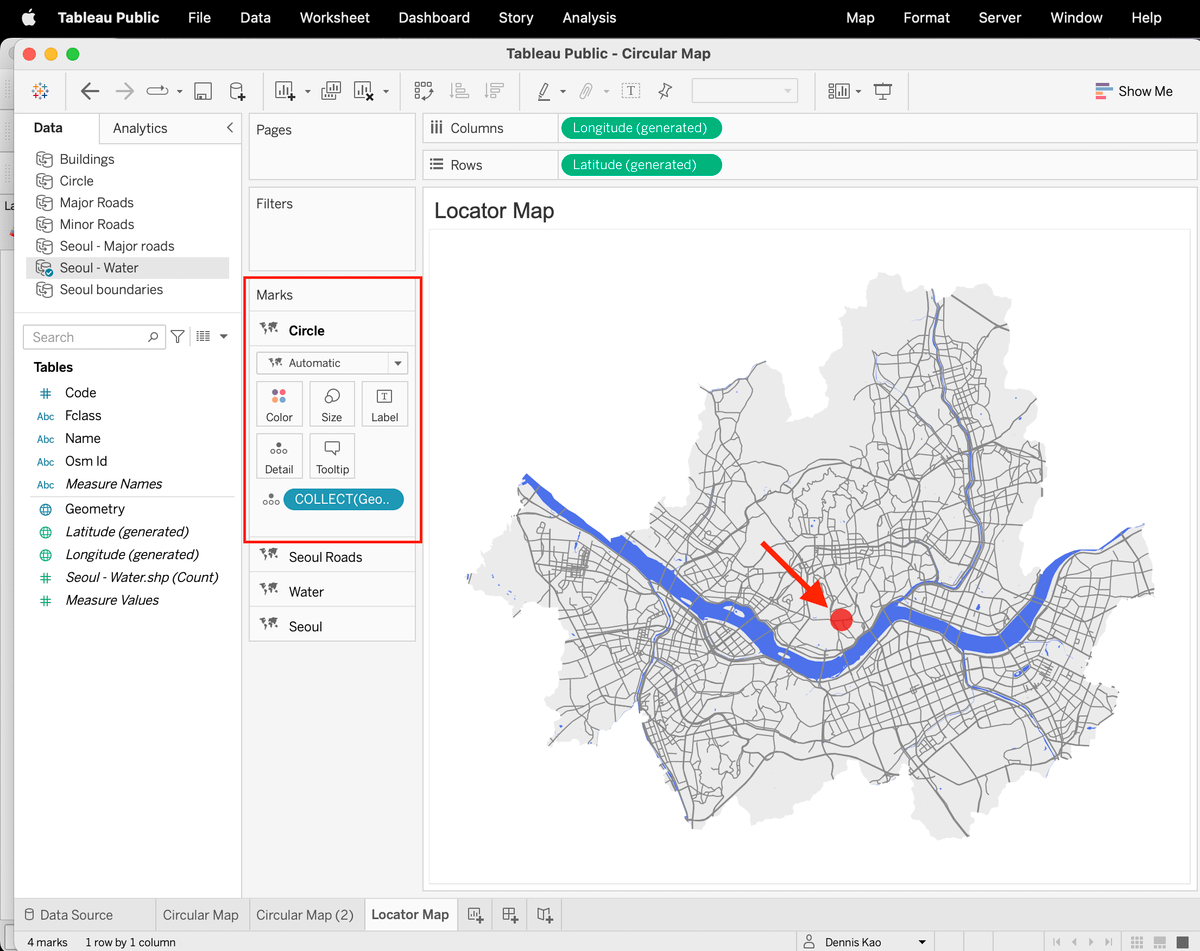Open the Circular Map sheet tab
This screenshot has width=1200, height=951.
click(x=201, y=914)
